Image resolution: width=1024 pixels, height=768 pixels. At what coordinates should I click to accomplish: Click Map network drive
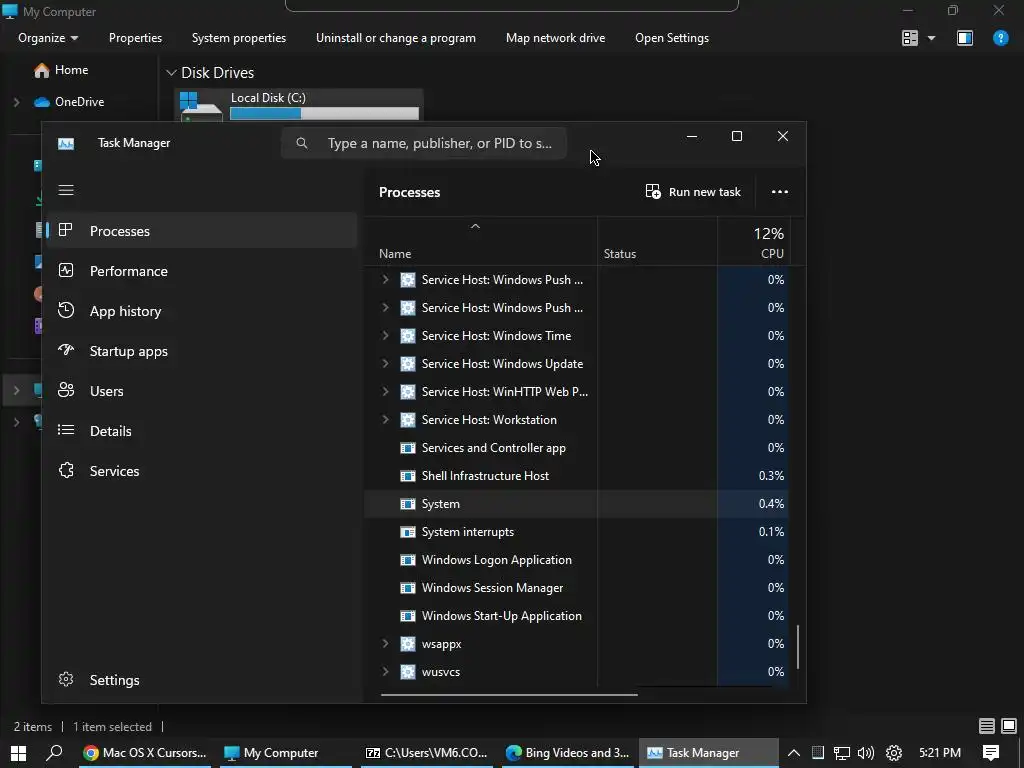[555, 38]
